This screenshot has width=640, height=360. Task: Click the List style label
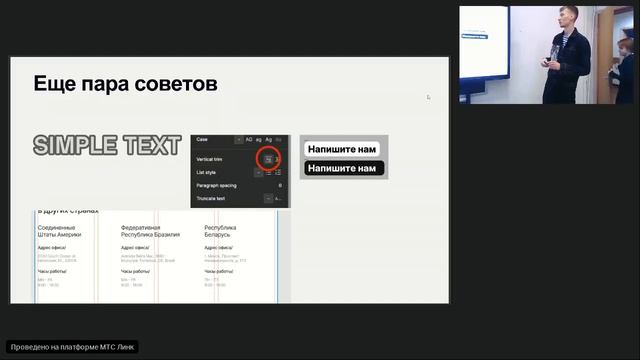[206, 173]
